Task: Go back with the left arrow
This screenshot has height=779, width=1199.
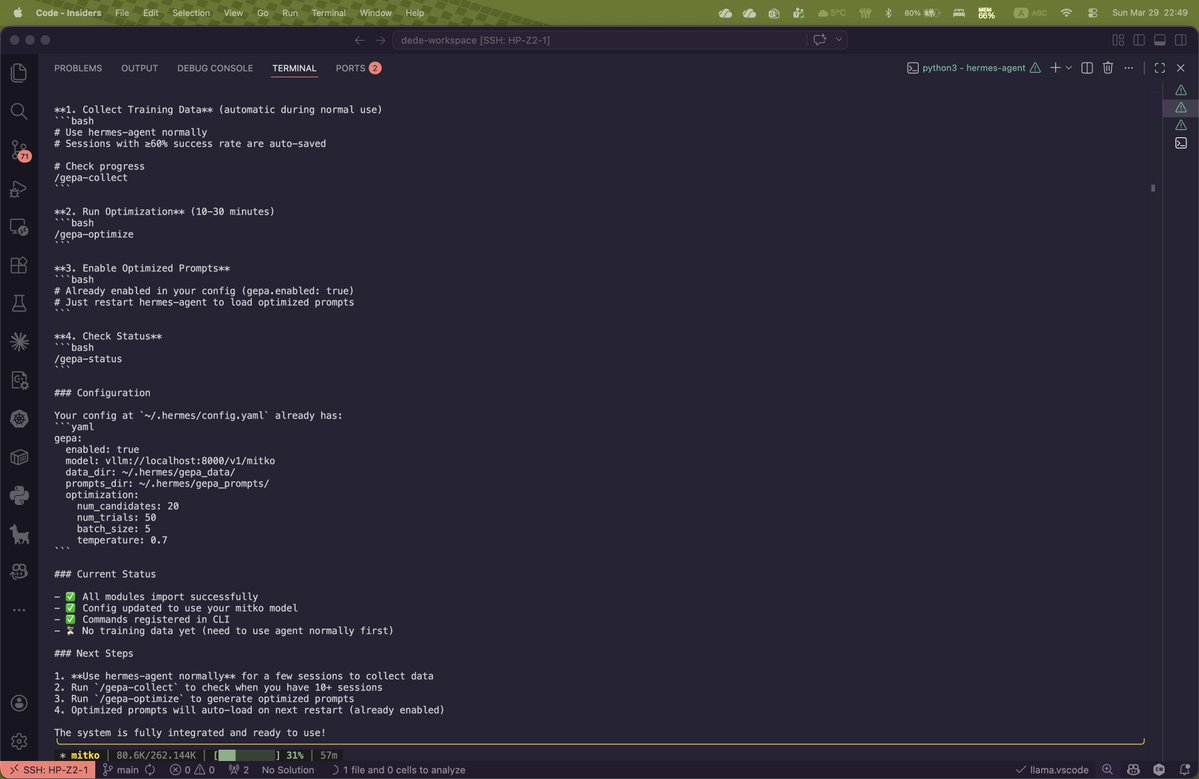Action: coord(359,40)
